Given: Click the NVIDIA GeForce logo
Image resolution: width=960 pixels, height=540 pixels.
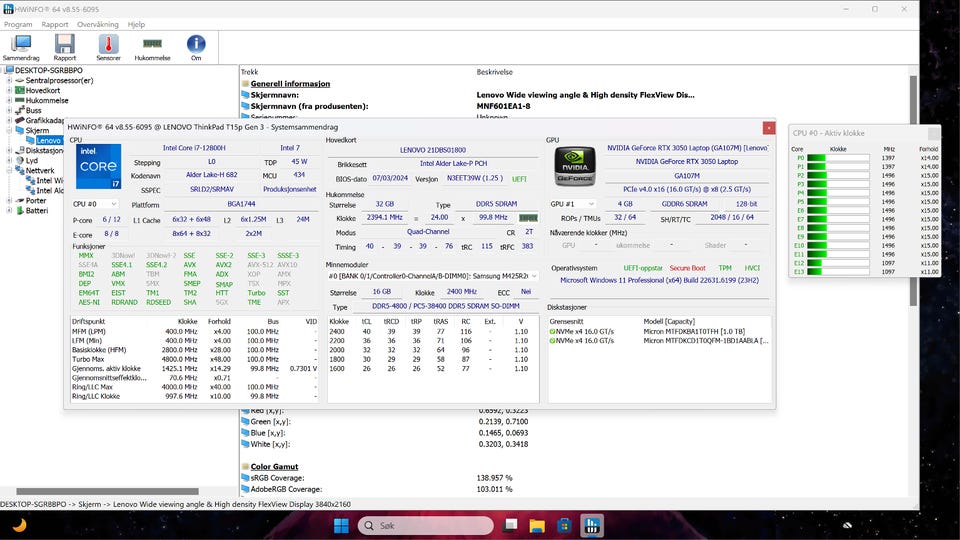Looking at the screenshot, I should point(574,165).
